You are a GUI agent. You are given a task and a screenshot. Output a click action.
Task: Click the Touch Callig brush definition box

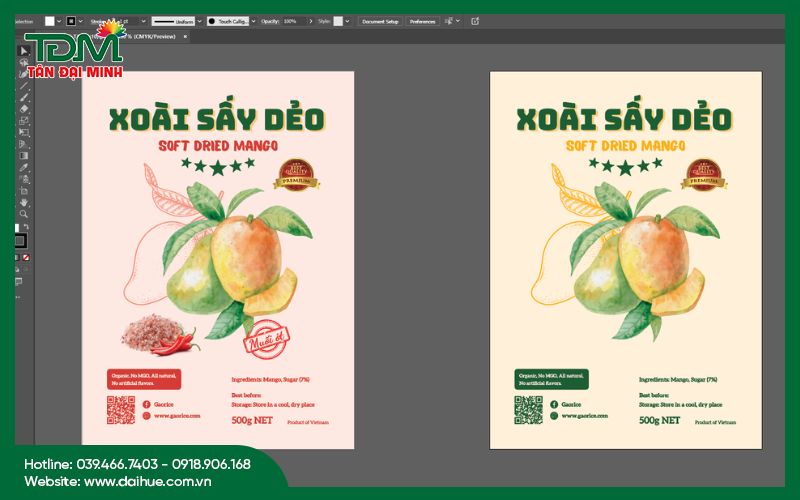pyautogui.click(x=228, y=21)
